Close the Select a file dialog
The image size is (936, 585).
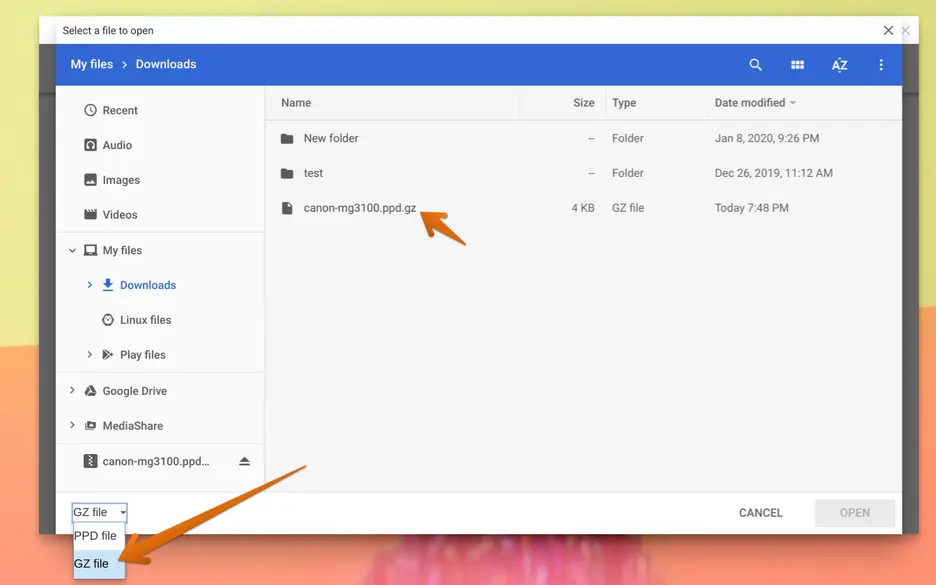pos(888,30)
